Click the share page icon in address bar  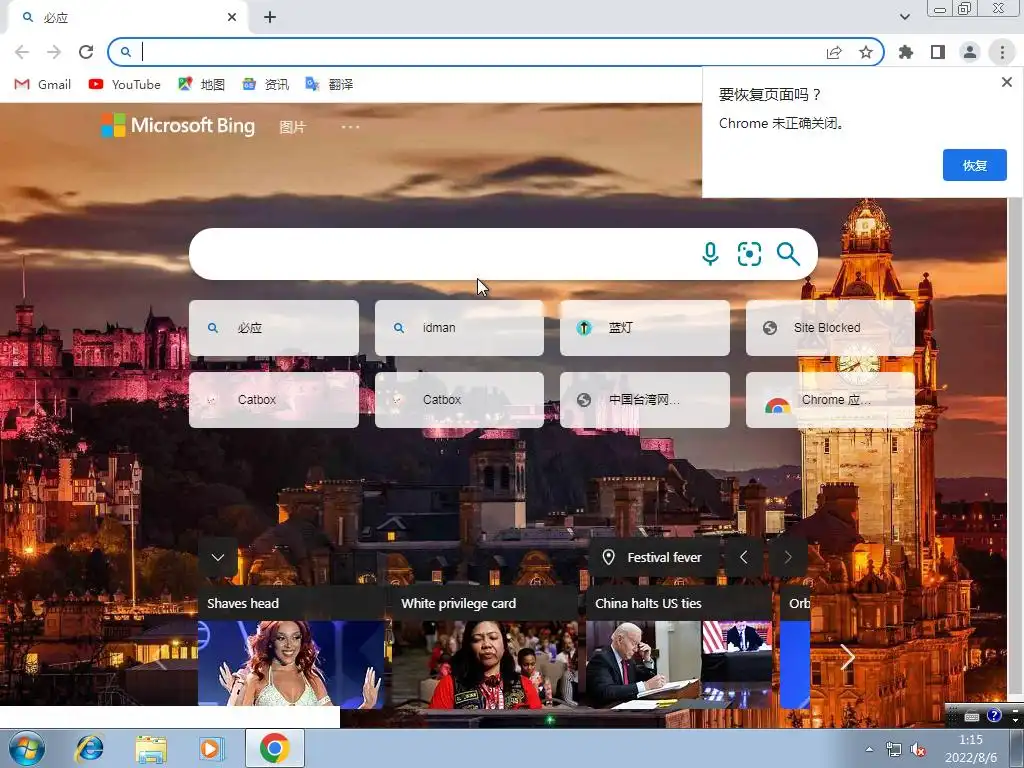tap(834, 52)
